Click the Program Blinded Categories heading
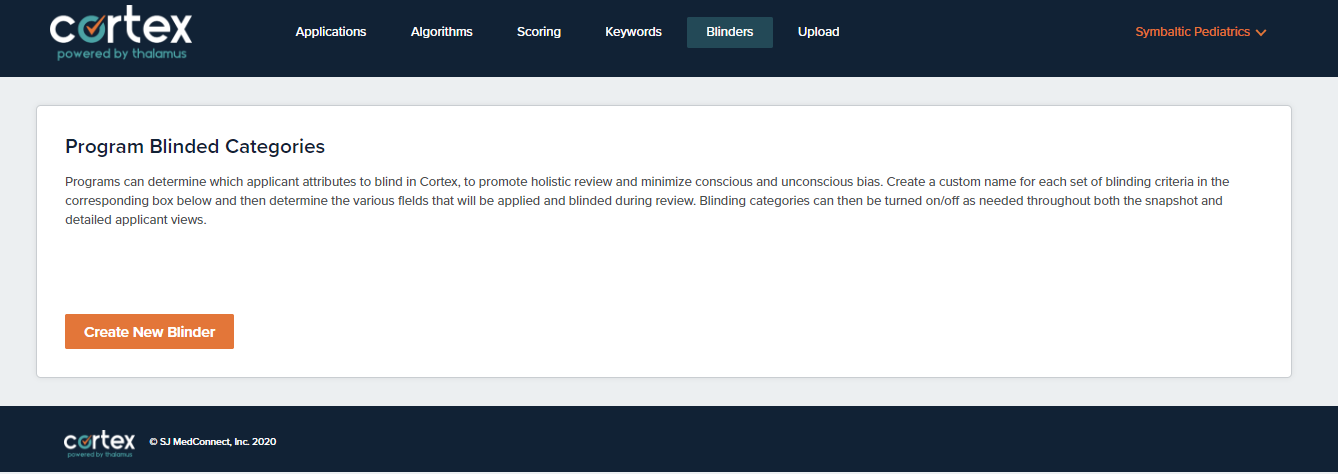The height and width of the screenshot is (474, 1338). click(x=195, y=146)
